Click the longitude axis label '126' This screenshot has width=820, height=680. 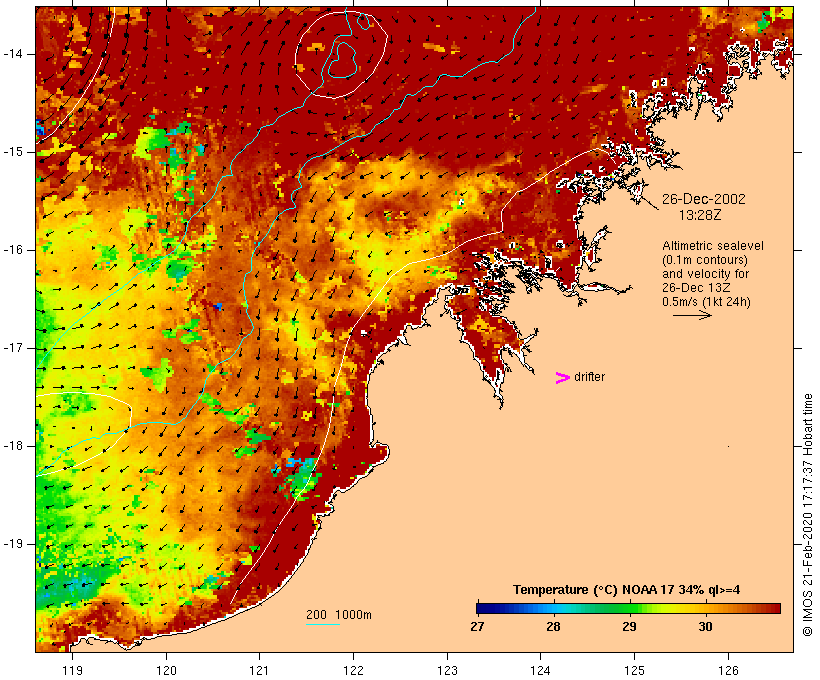tap(728, 670)
